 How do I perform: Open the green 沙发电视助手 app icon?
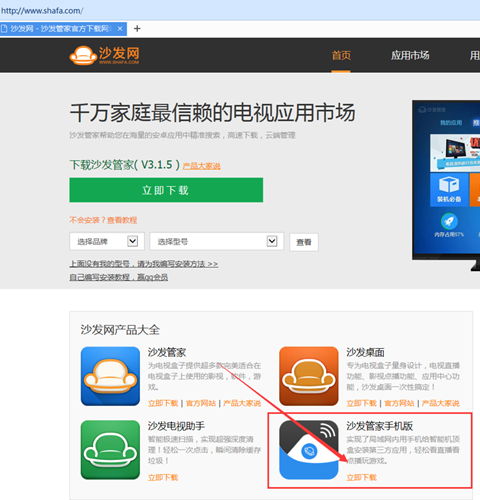(x=110, y=450)
